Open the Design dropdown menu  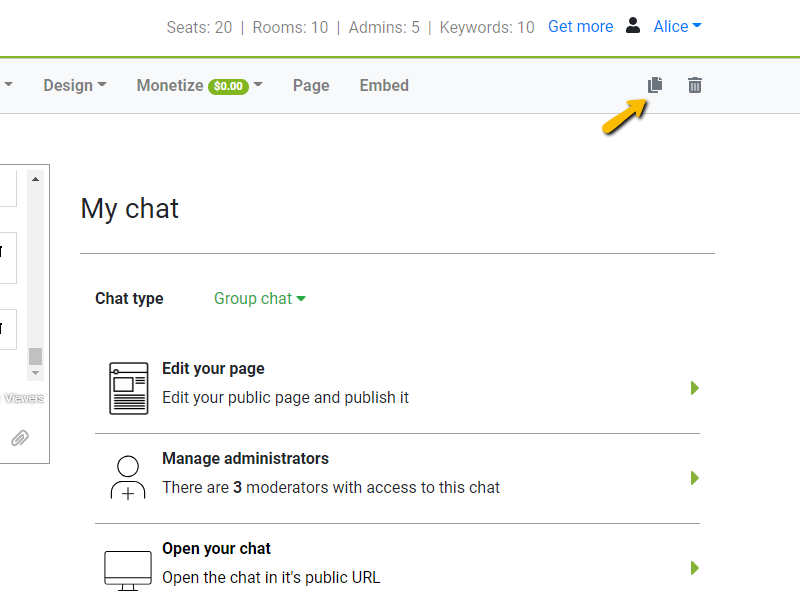point(74,86)
